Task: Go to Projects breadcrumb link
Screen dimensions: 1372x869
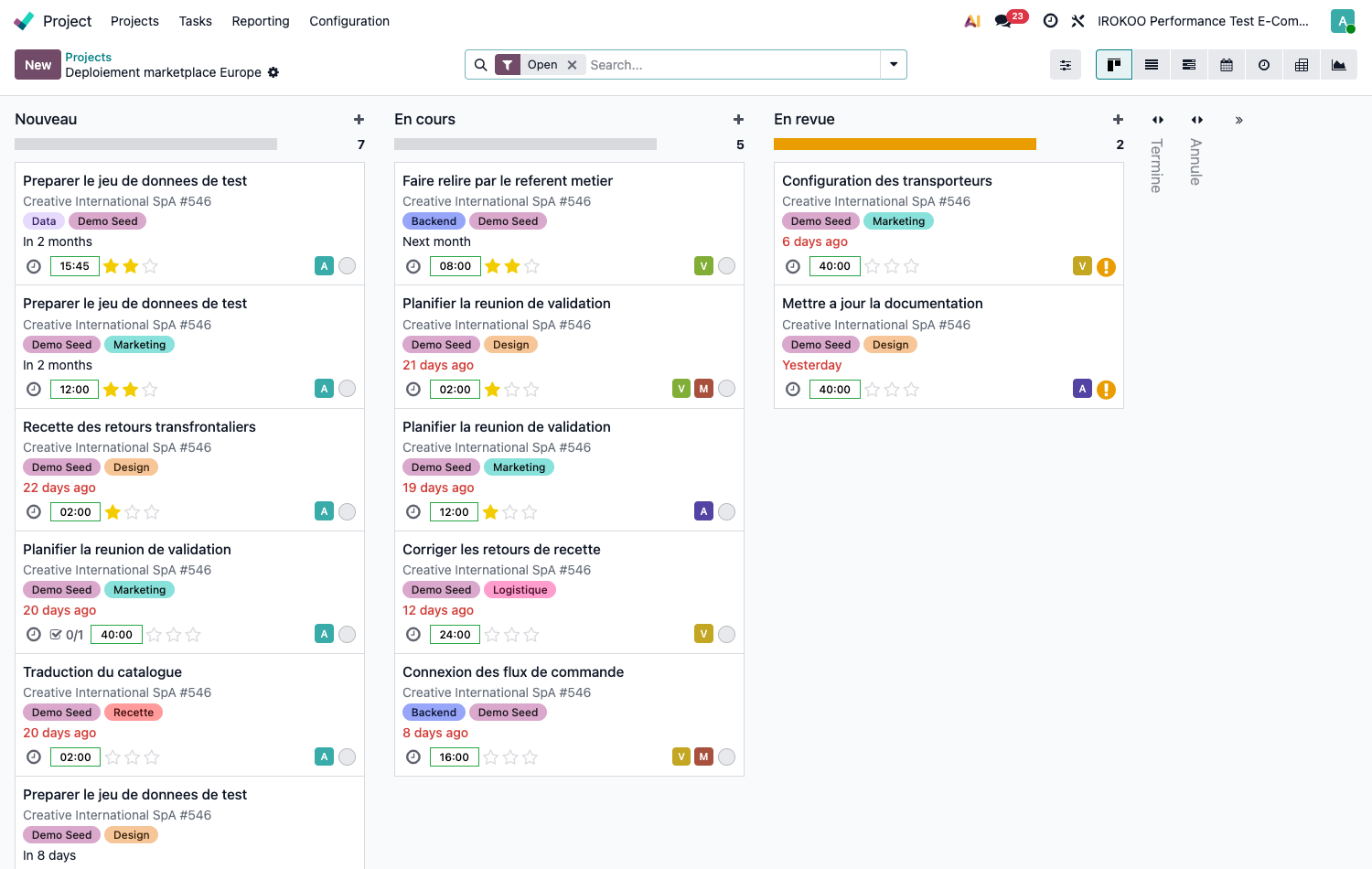Action: click(89, 57)
